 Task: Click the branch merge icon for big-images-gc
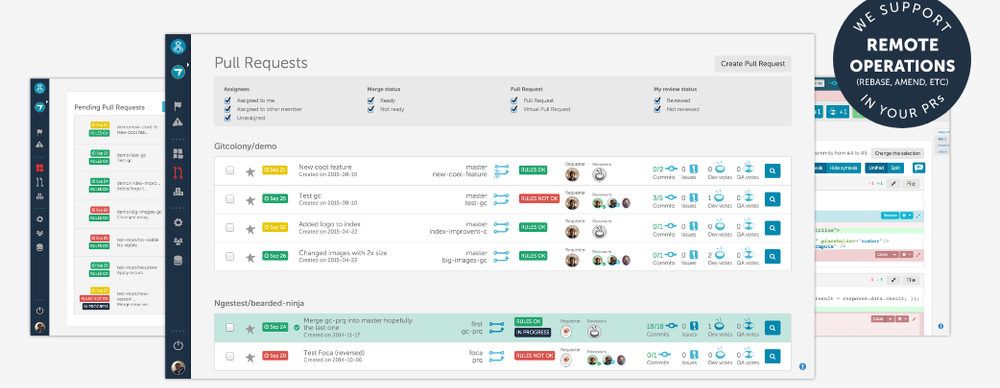click(x=501, y=256)
